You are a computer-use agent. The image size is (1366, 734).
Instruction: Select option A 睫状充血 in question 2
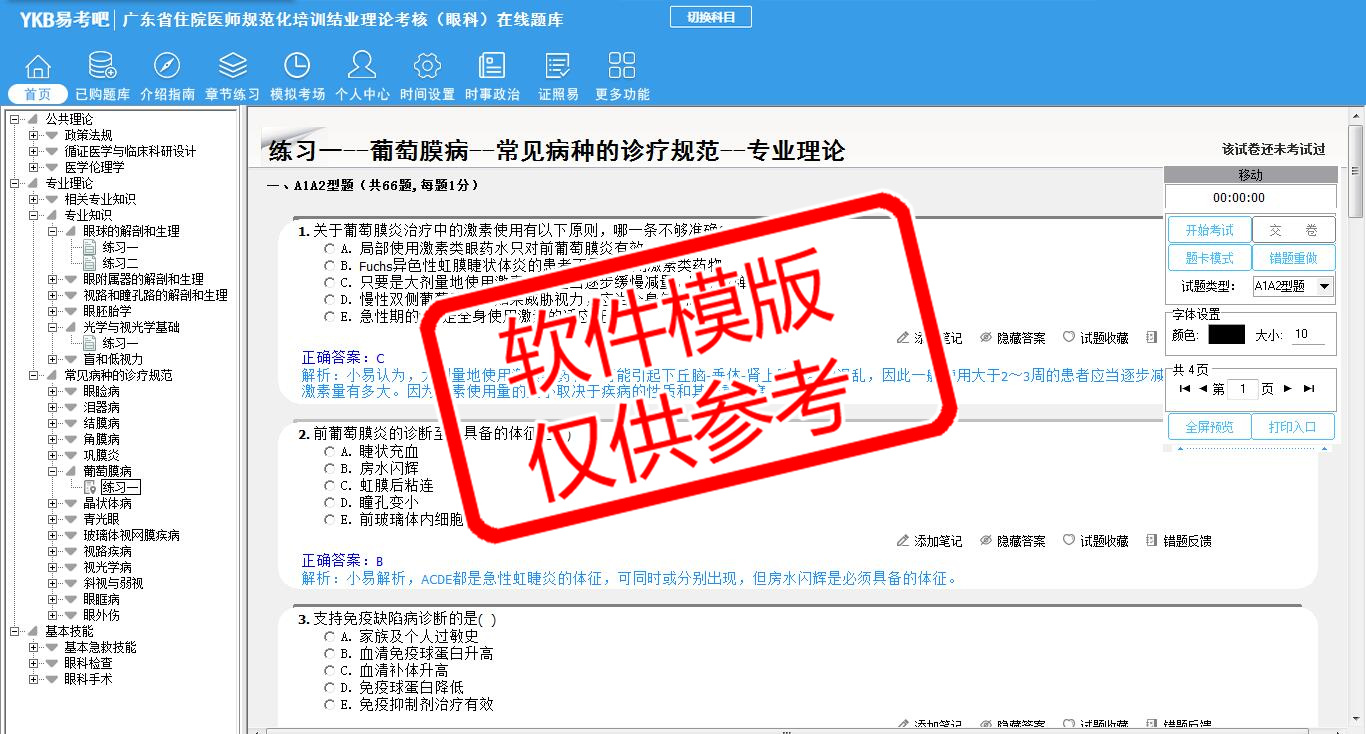[330, 451]
